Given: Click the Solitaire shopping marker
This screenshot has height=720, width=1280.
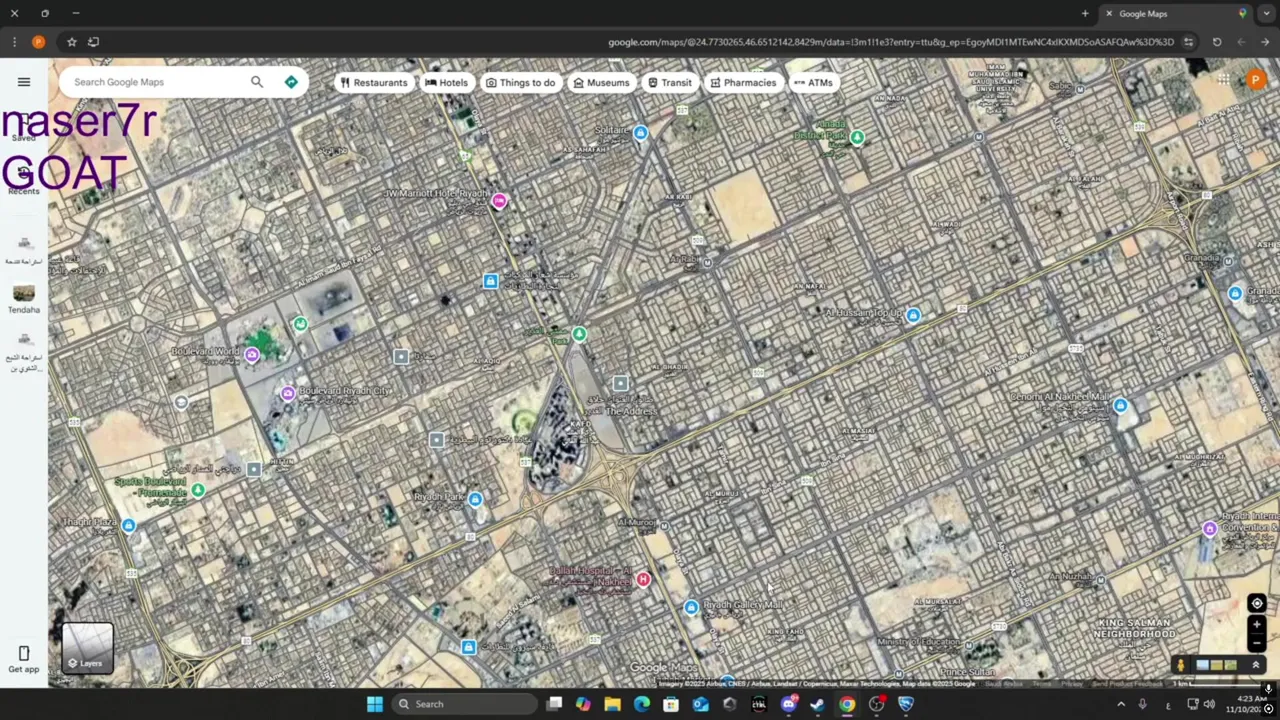Looking at the screenshot, I should coord(640,133).
